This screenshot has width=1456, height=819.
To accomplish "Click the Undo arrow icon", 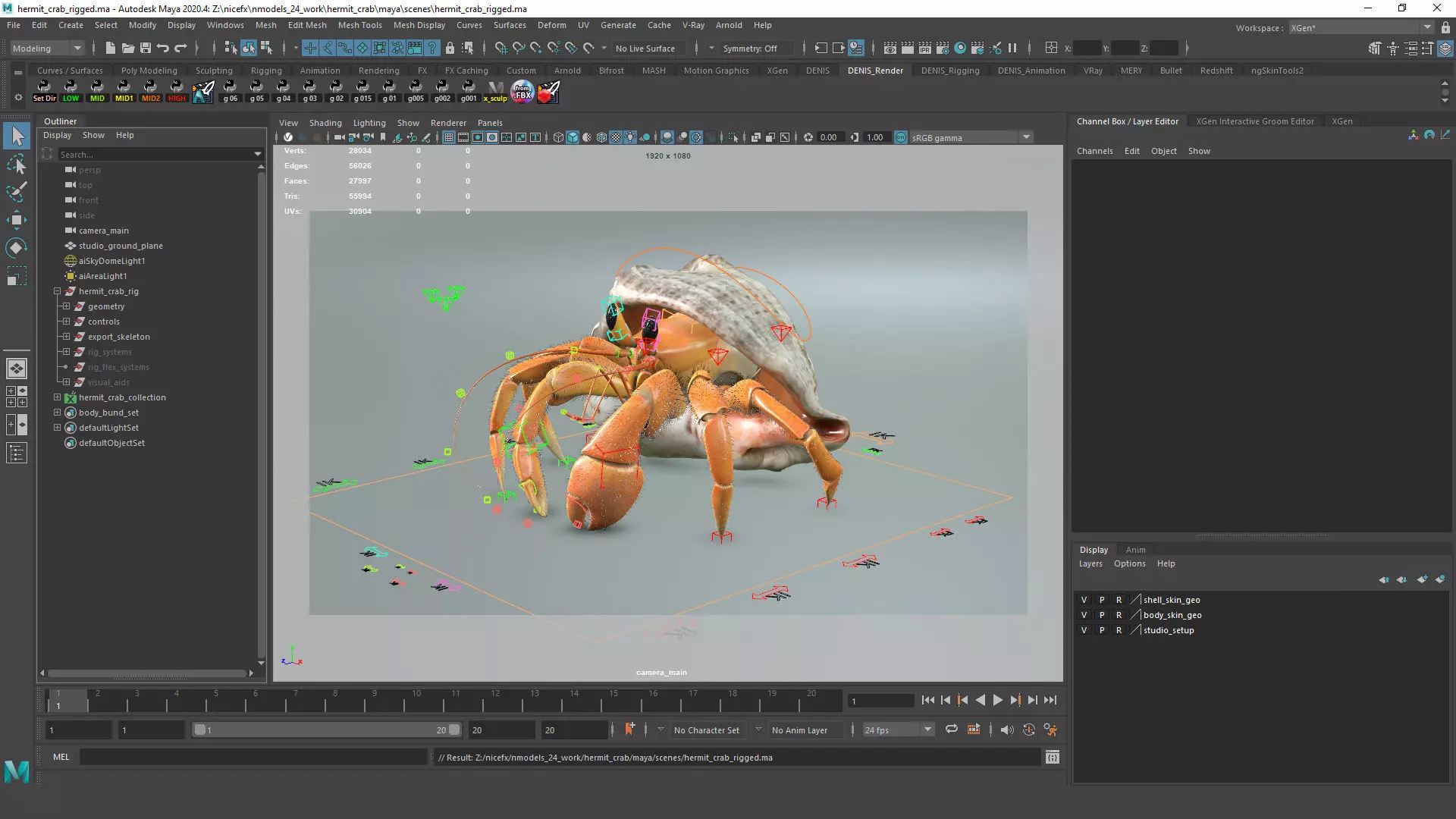I will (162, 48).
